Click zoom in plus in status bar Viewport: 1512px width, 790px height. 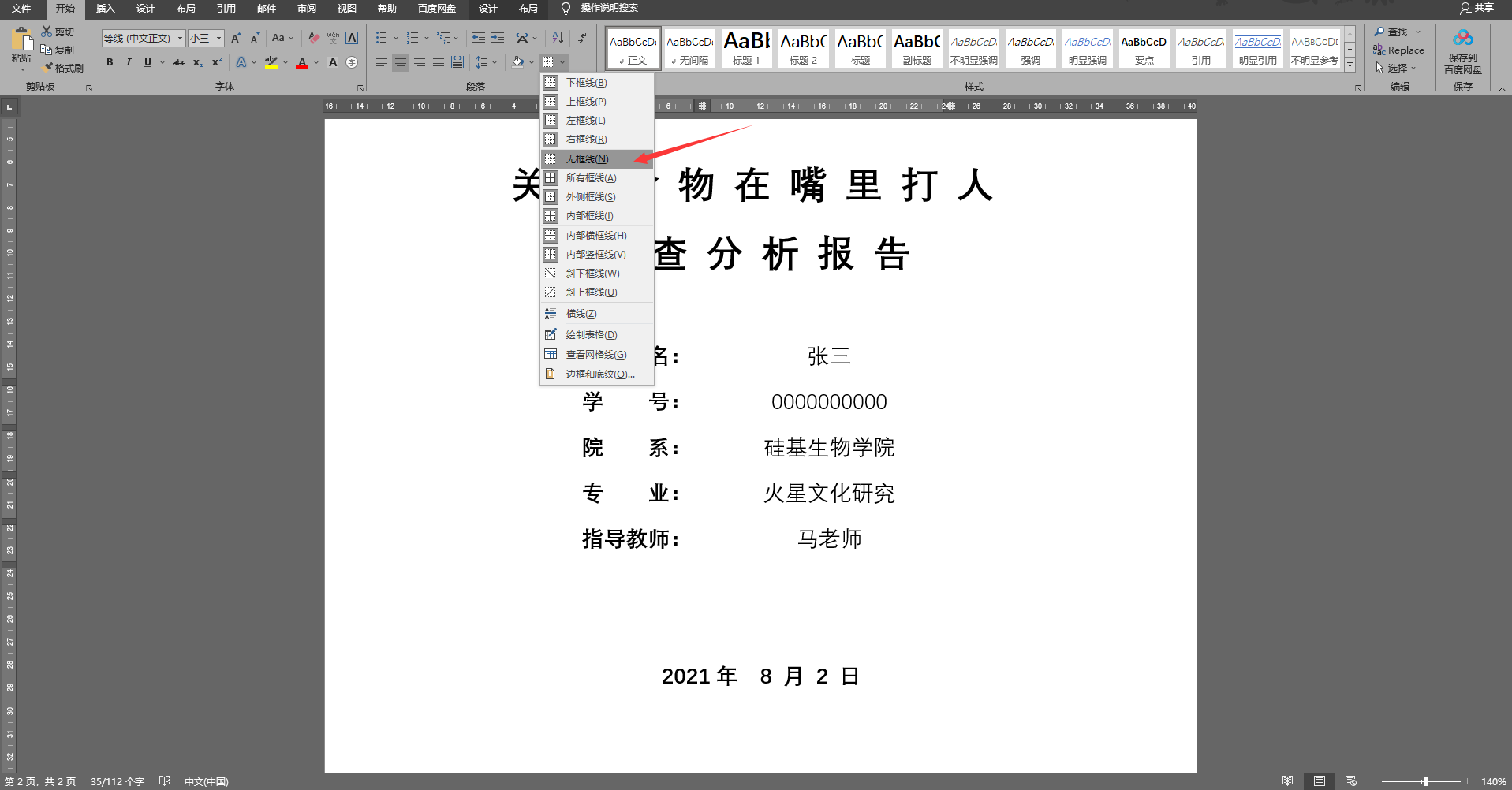[1468, 781]
